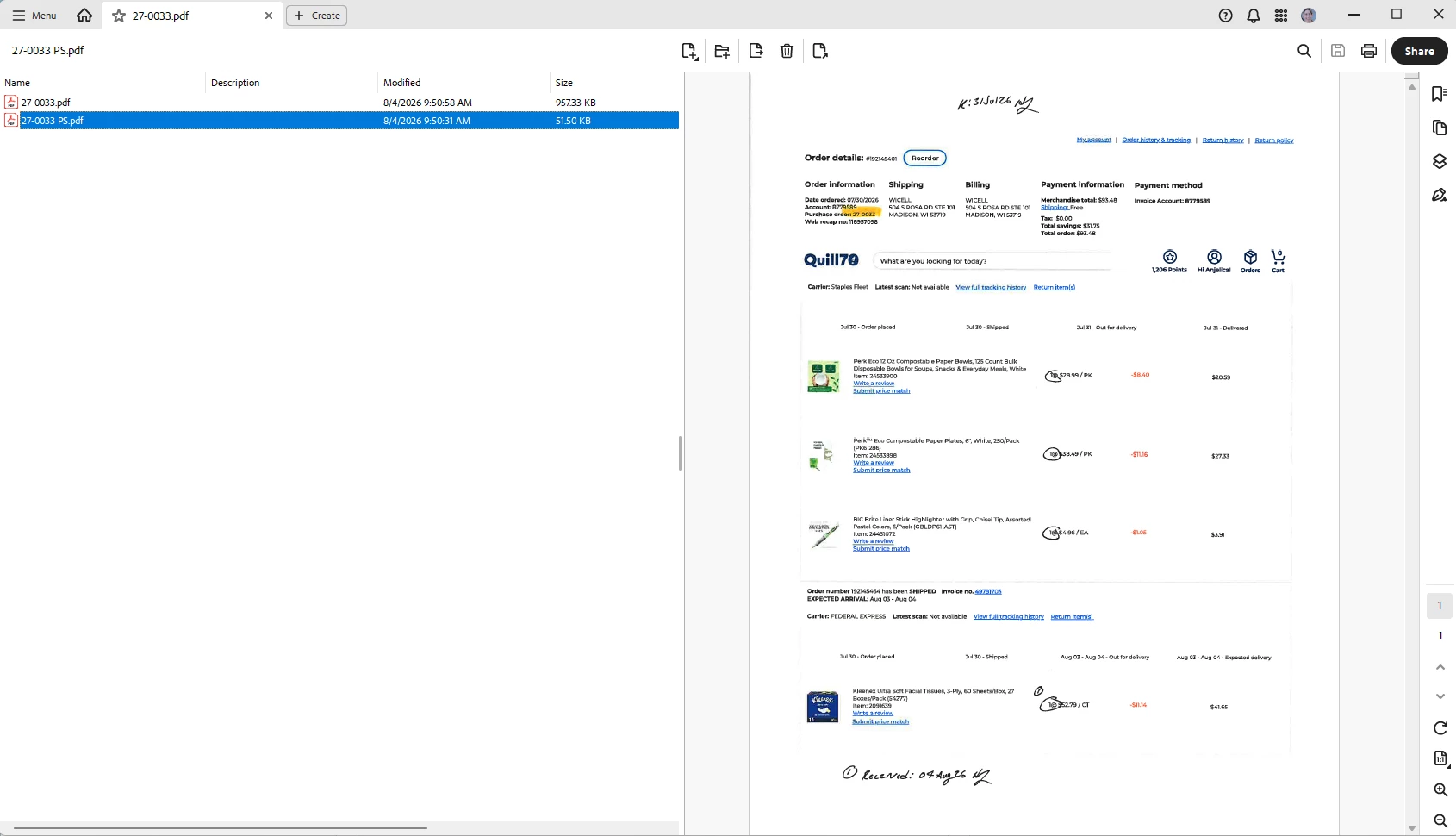Image resolution: width=1456 pixels, height=836 pixels.
Task: Open the user profile avatar
Action: (x=1309, y=16)
